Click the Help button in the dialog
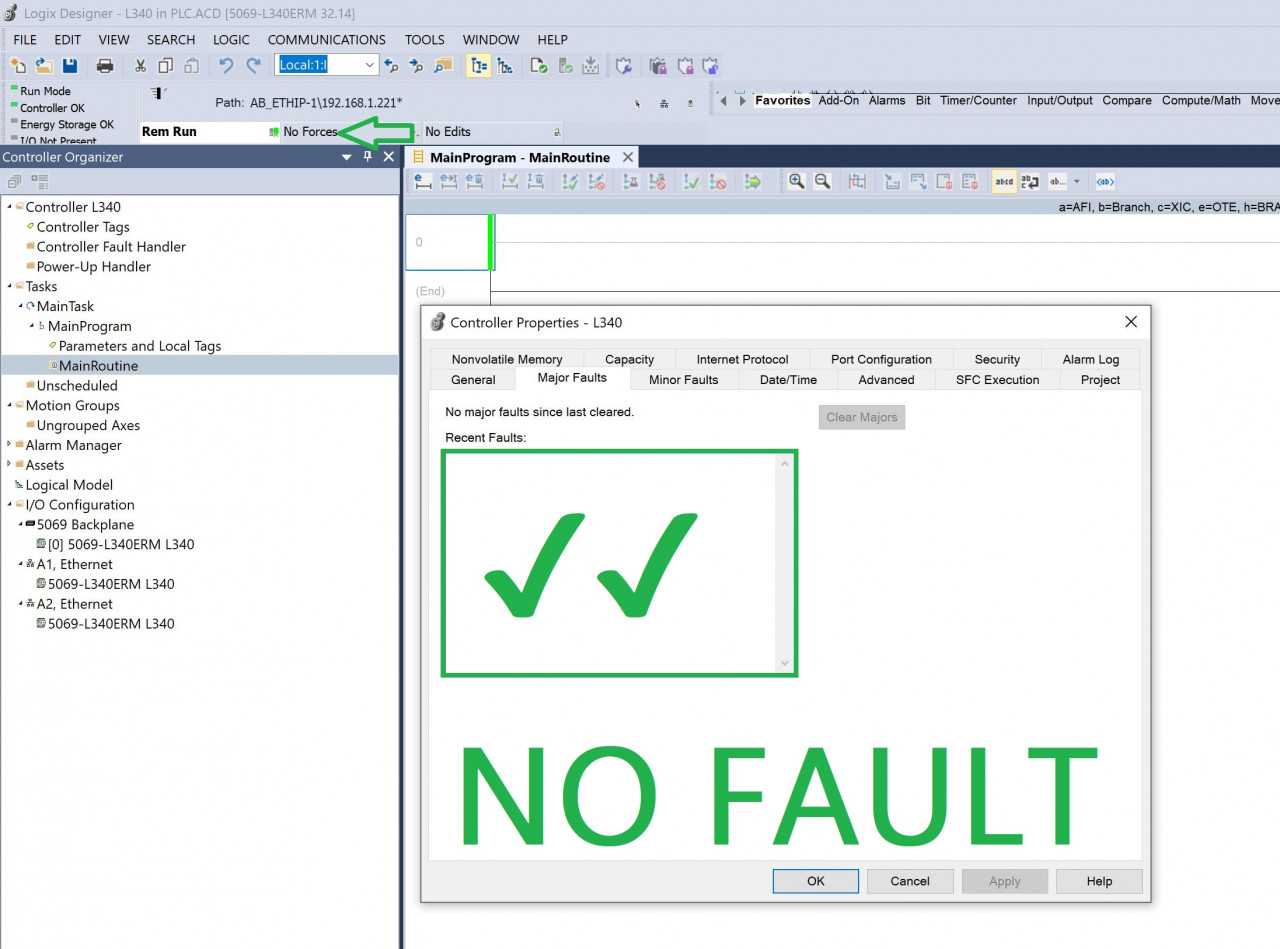The height and width of the screenshot is (949, 1280). (x=1099, y=881)
